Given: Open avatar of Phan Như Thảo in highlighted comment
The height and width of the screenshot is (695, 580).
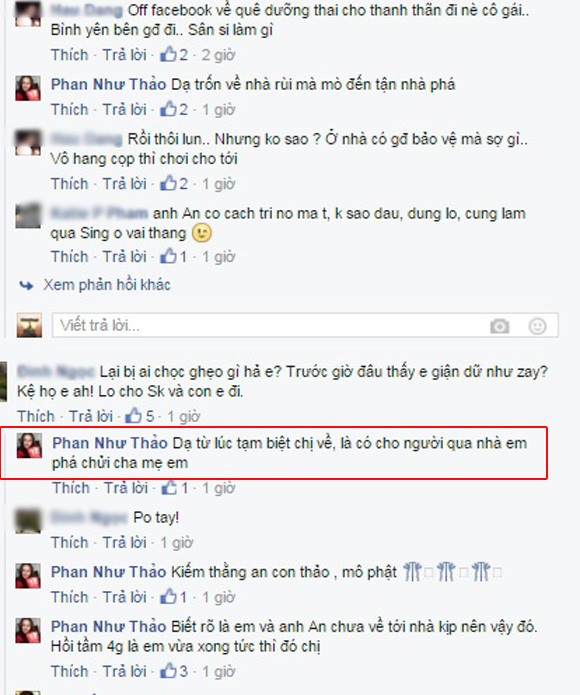Looking at the screenshot, I should pyautogui.click(x=29, y=445).
